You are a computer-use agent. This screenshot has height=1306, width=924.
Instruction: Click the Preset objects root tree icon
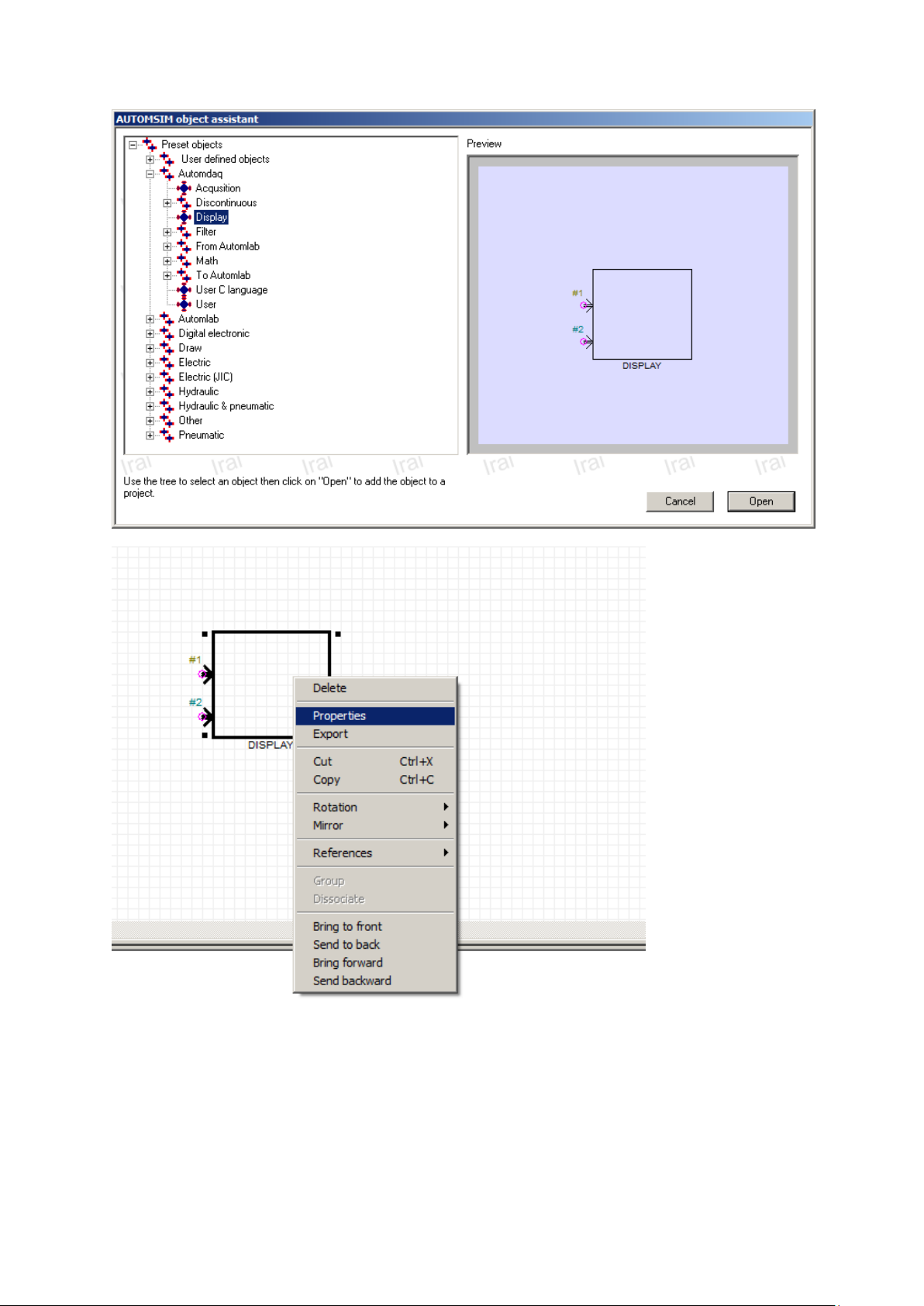150,144
